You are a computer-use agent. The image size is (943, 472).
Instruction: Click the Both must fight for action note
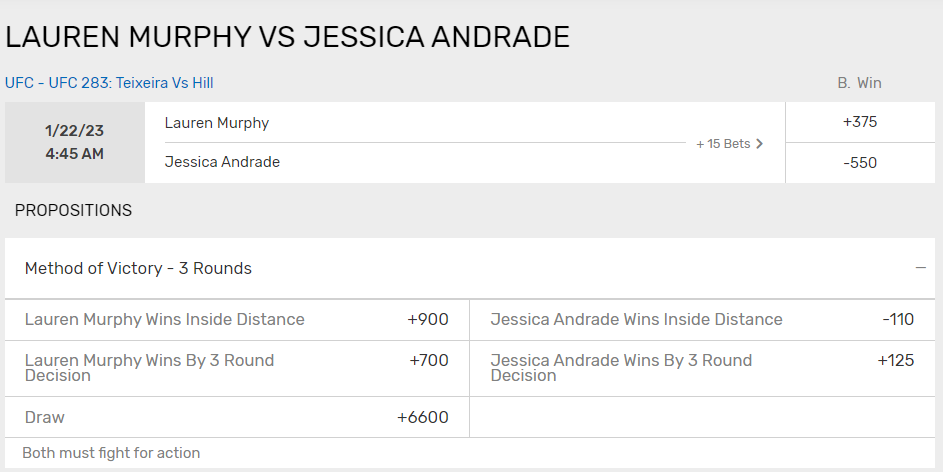111,453
